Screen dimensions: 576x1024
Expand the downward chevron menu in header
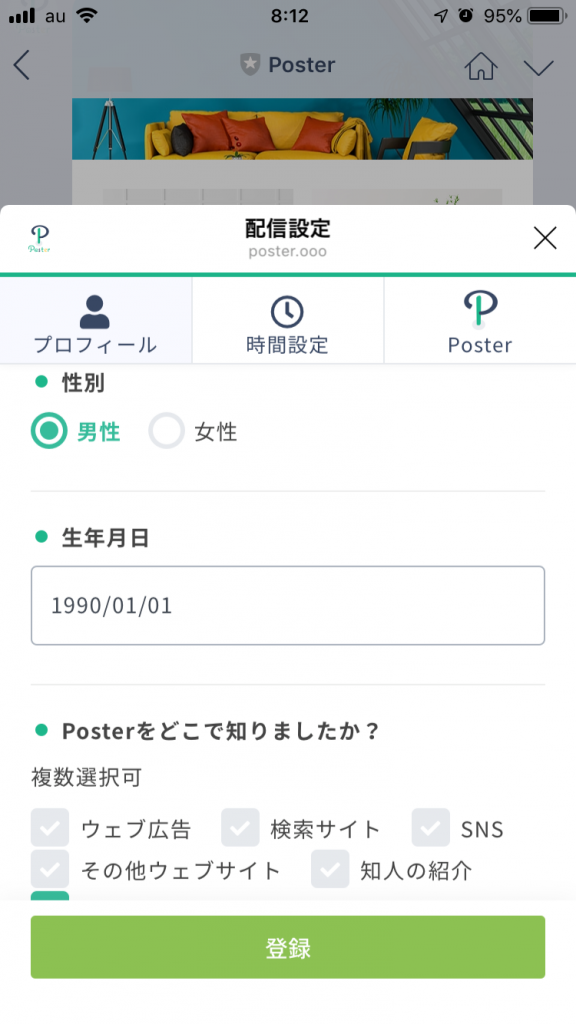(x=538, y=67)
